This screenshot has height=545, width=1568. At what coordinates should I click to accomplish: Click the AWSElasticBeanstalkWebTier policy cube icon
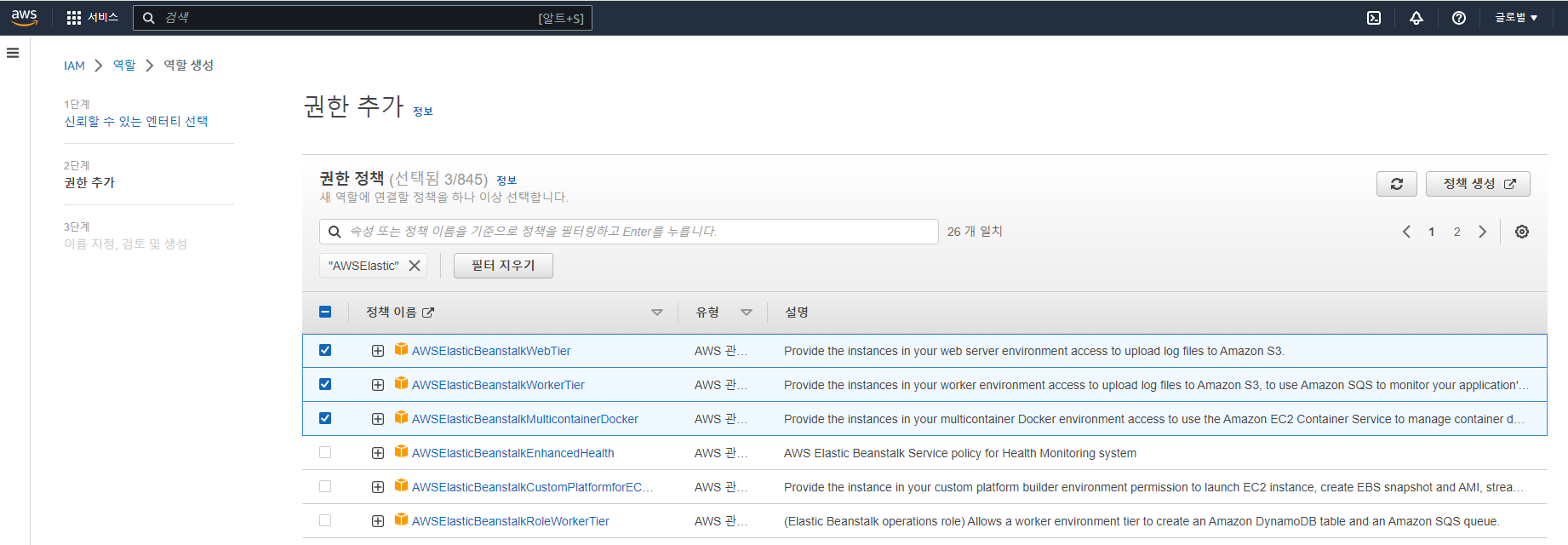tap(402, 349)
